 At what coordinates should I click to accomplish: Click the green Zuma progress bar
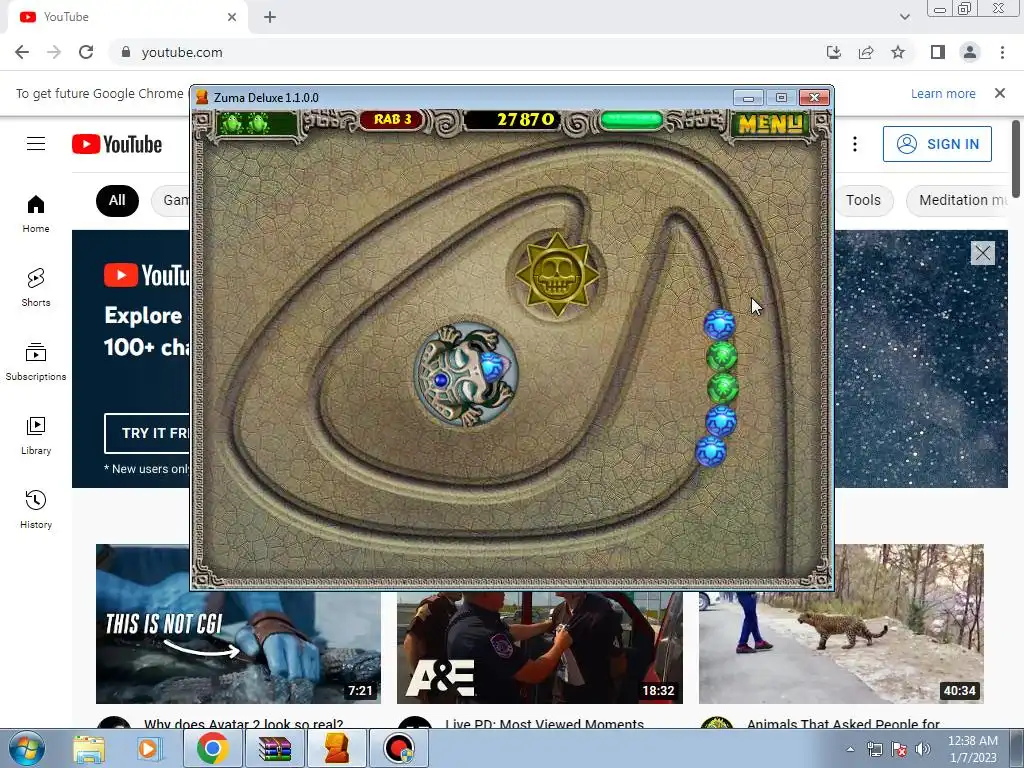(631, 120)
